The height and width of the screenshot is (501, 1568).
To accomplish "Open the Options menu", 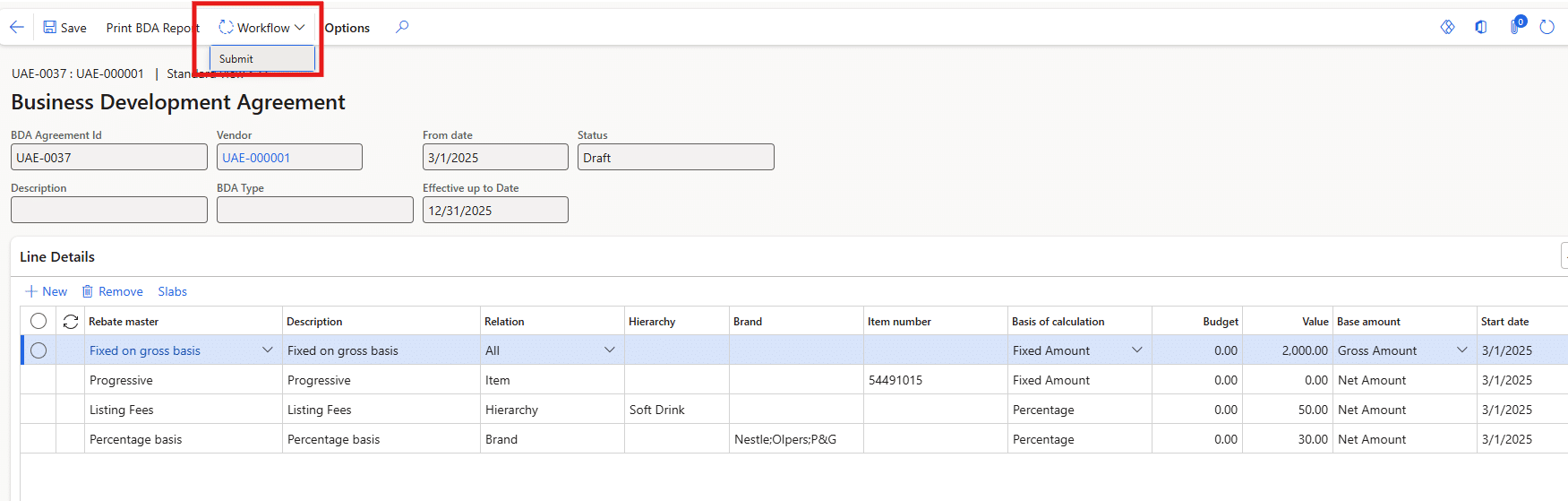I will (347, 28).
